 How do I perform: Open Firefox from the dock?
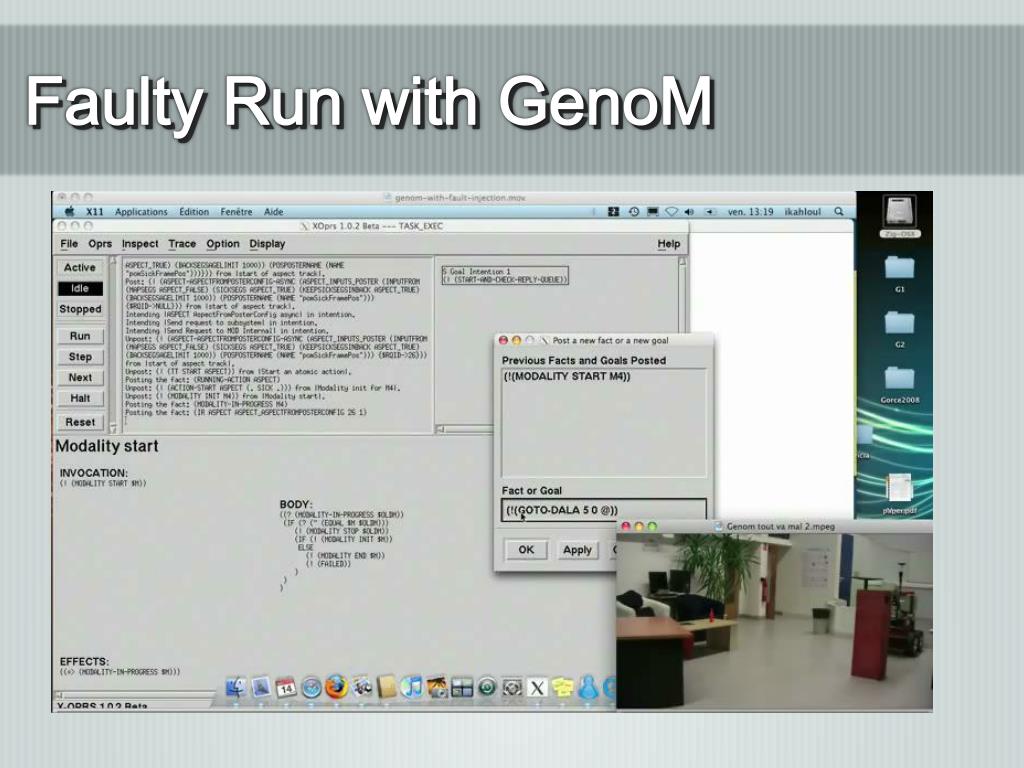pyautogui.click(x=336, y=687)
